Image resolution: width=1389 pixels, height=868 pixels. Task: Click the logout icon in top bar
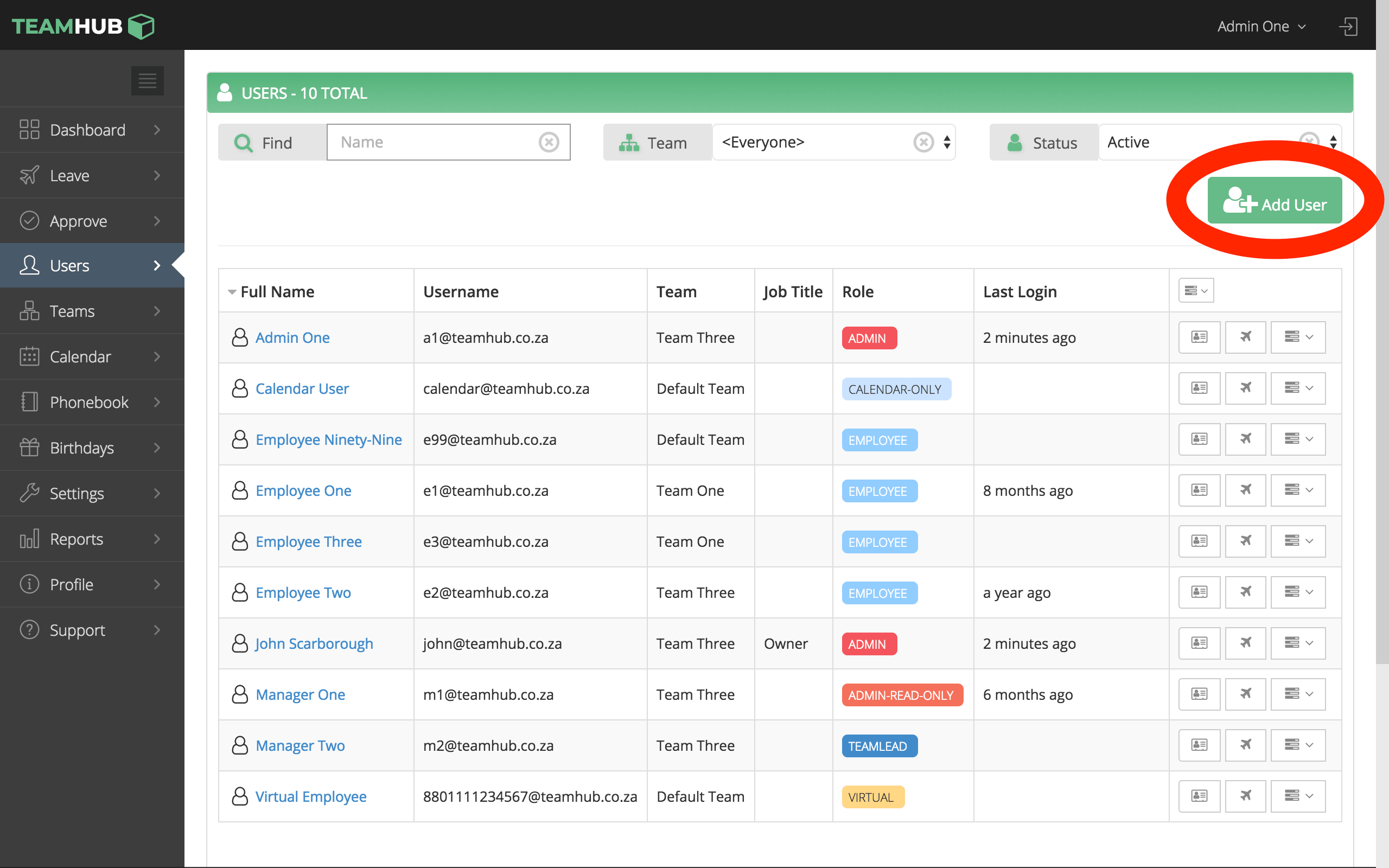pos(1347,27)
